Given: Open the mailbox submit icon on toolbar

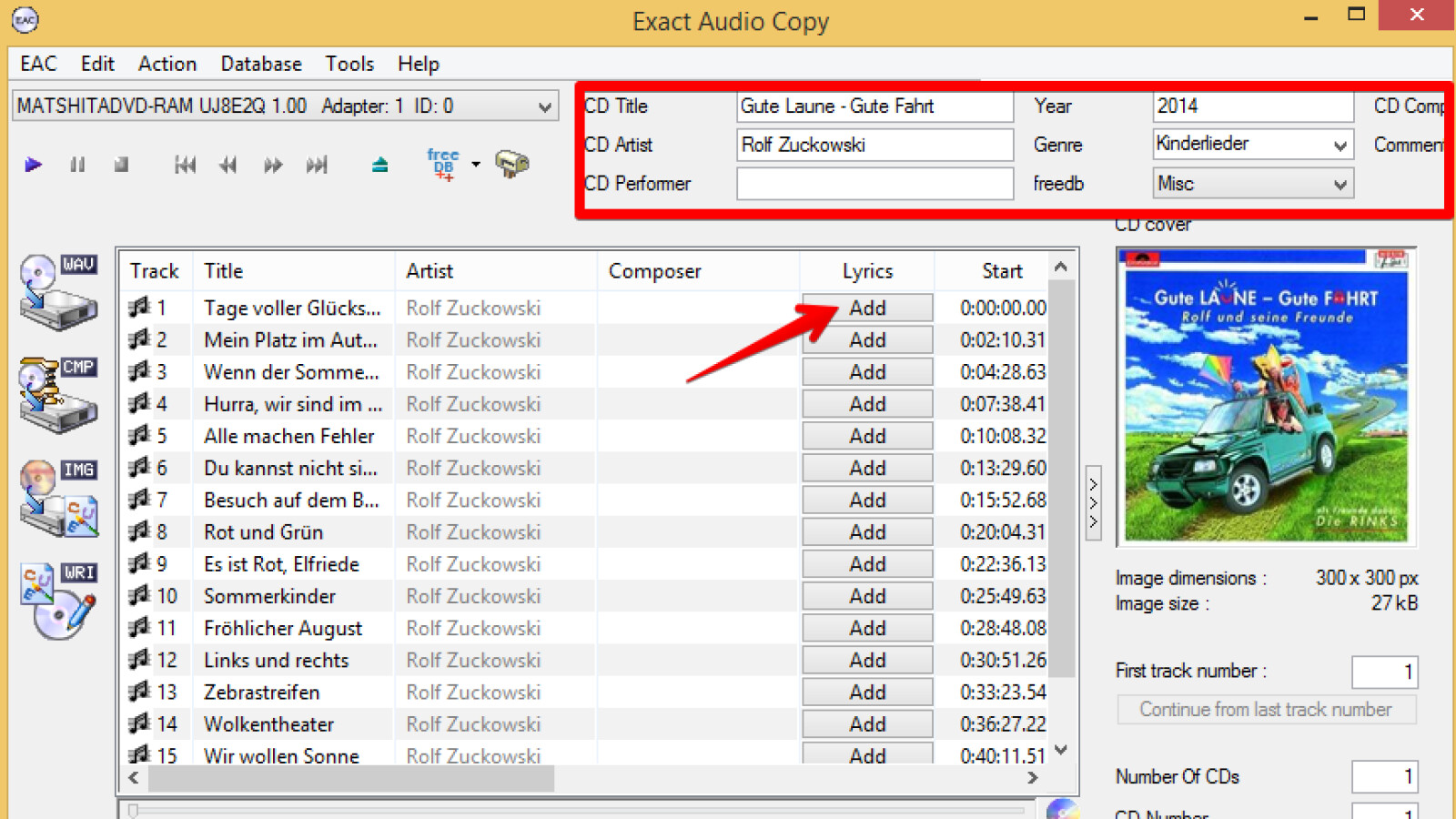Looking at the screenshot, I should click(x=512, y=164).
